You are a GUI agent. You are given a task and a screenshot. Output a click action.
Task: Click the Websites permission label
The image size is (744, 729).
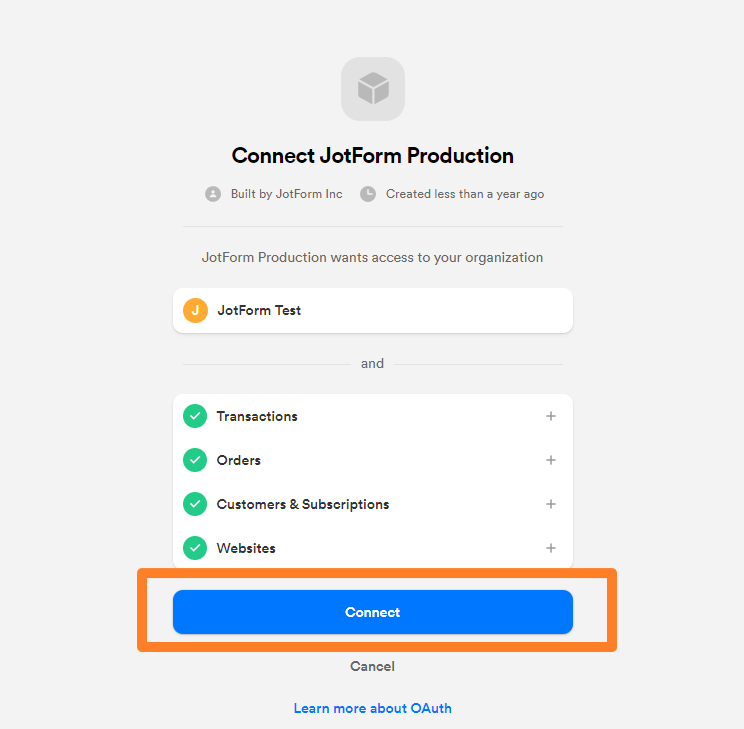pyautogui.click(x=246, y=548)
